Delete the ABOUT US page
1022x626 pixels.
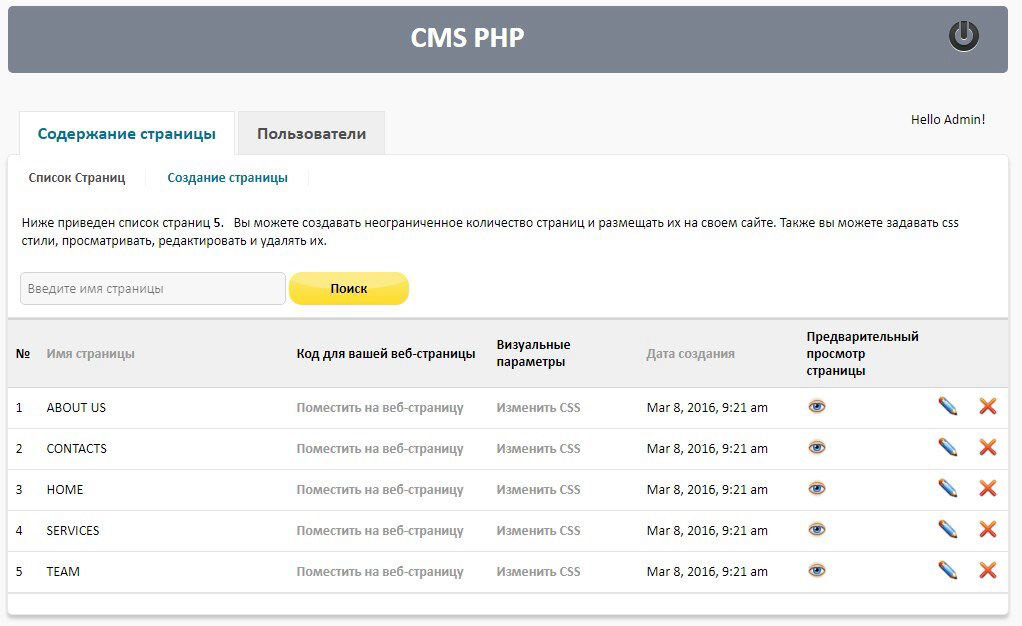[988, 406]
